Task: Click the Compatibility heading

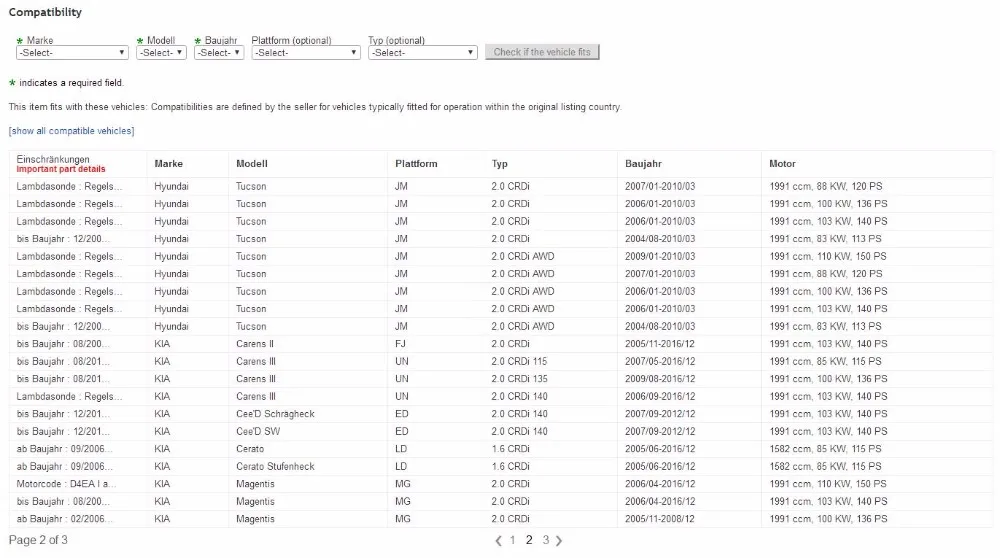Action: click(45, 12)
